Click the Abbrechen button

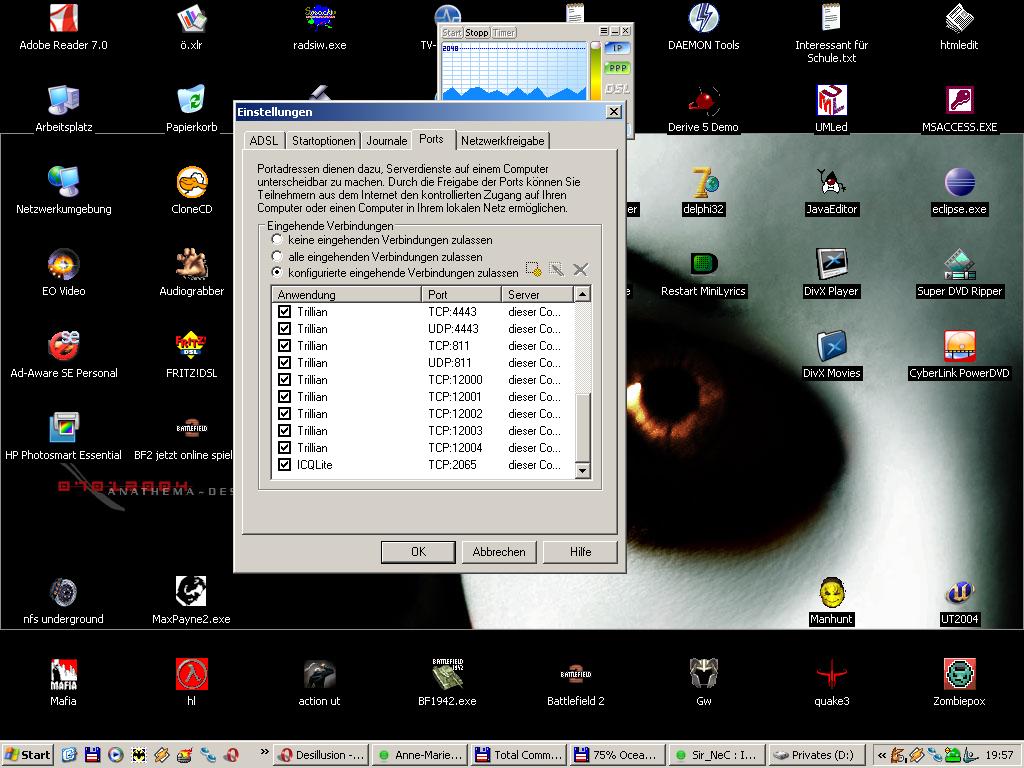pos(499,552)
